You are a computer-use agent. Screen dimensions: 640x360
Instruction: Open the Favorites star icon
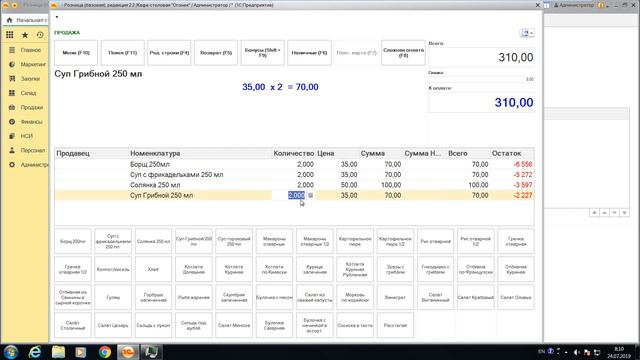pos(25,35)
